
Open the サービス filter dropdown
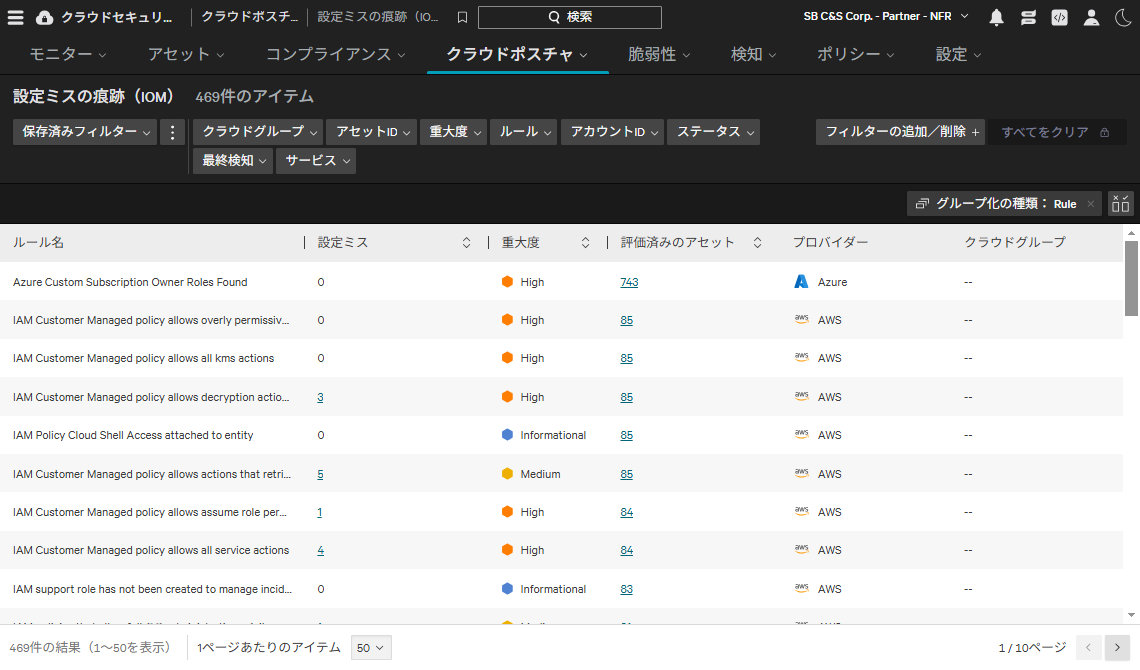[x=316, y=161]
